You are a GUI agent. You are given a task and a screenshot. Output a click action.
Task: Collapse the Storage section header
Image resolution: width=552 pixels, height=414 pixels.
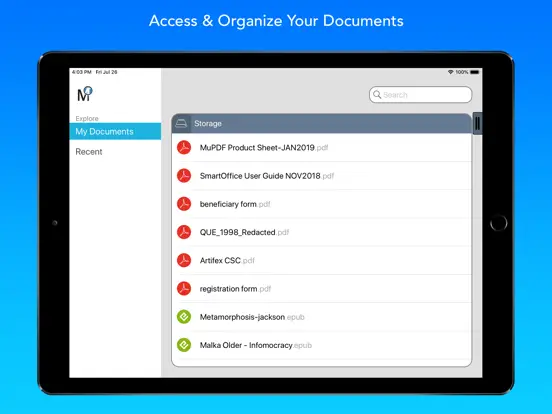tap(321, 123)
